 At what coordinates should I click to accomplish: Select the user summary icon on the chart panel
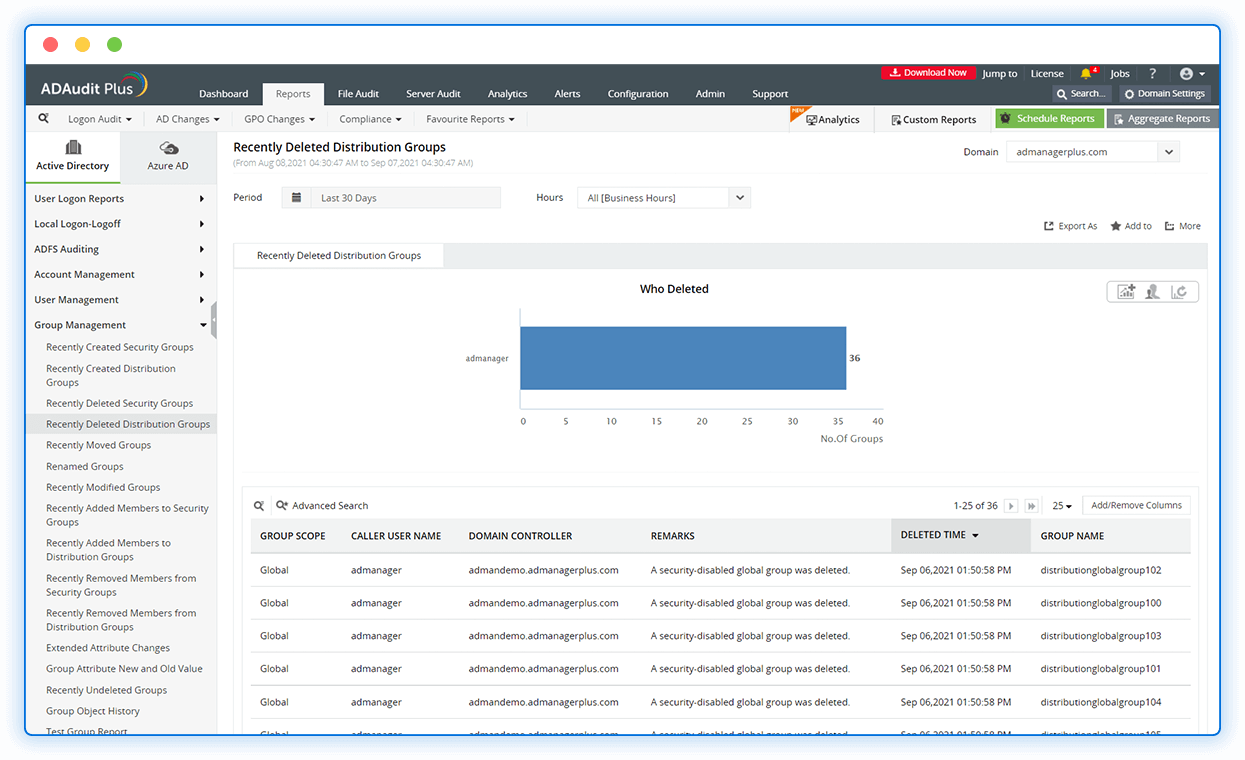1152,291
